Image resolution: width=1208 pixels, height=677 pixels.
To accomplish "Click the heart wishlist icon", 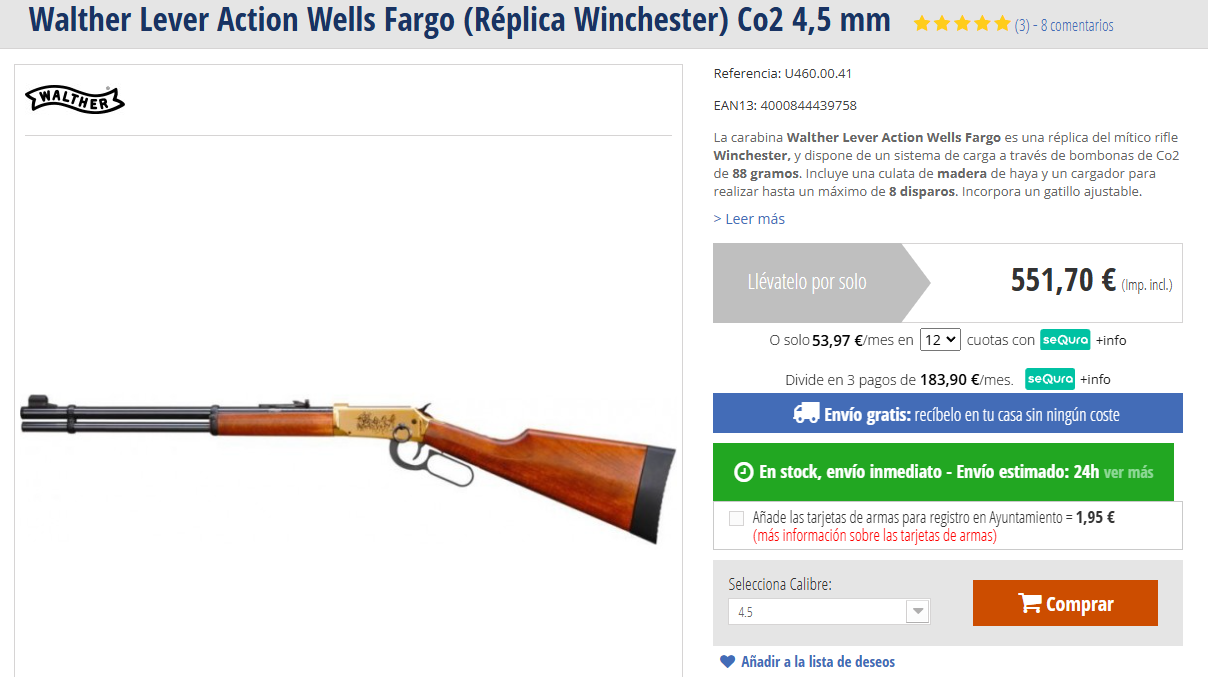I will [727, 662].
